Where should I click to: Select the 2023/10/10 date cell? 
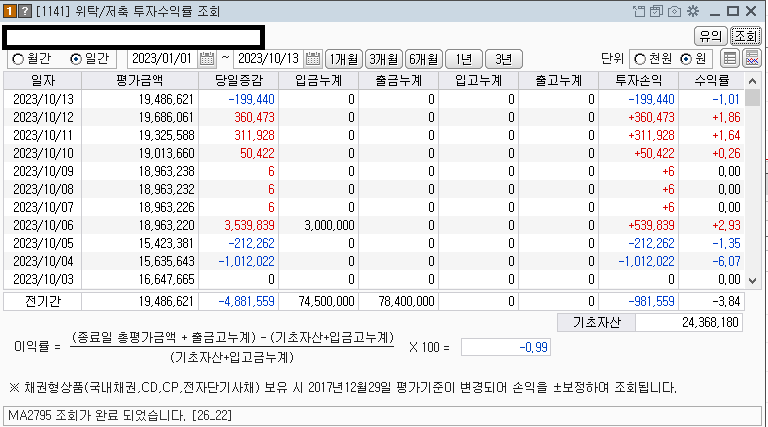pos(43,153)
